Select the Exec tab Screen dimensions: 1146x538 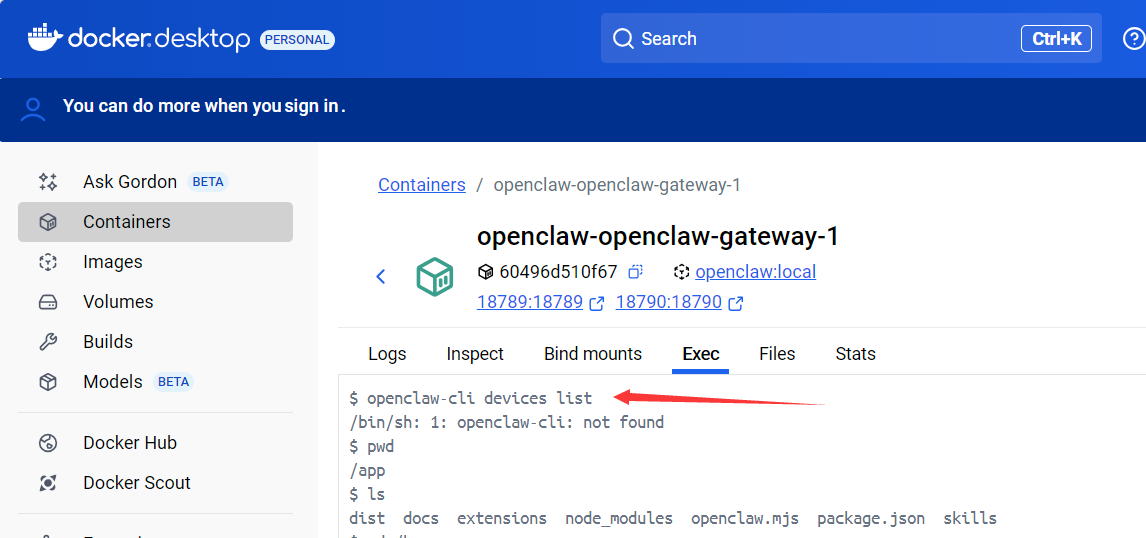[701, 354]
